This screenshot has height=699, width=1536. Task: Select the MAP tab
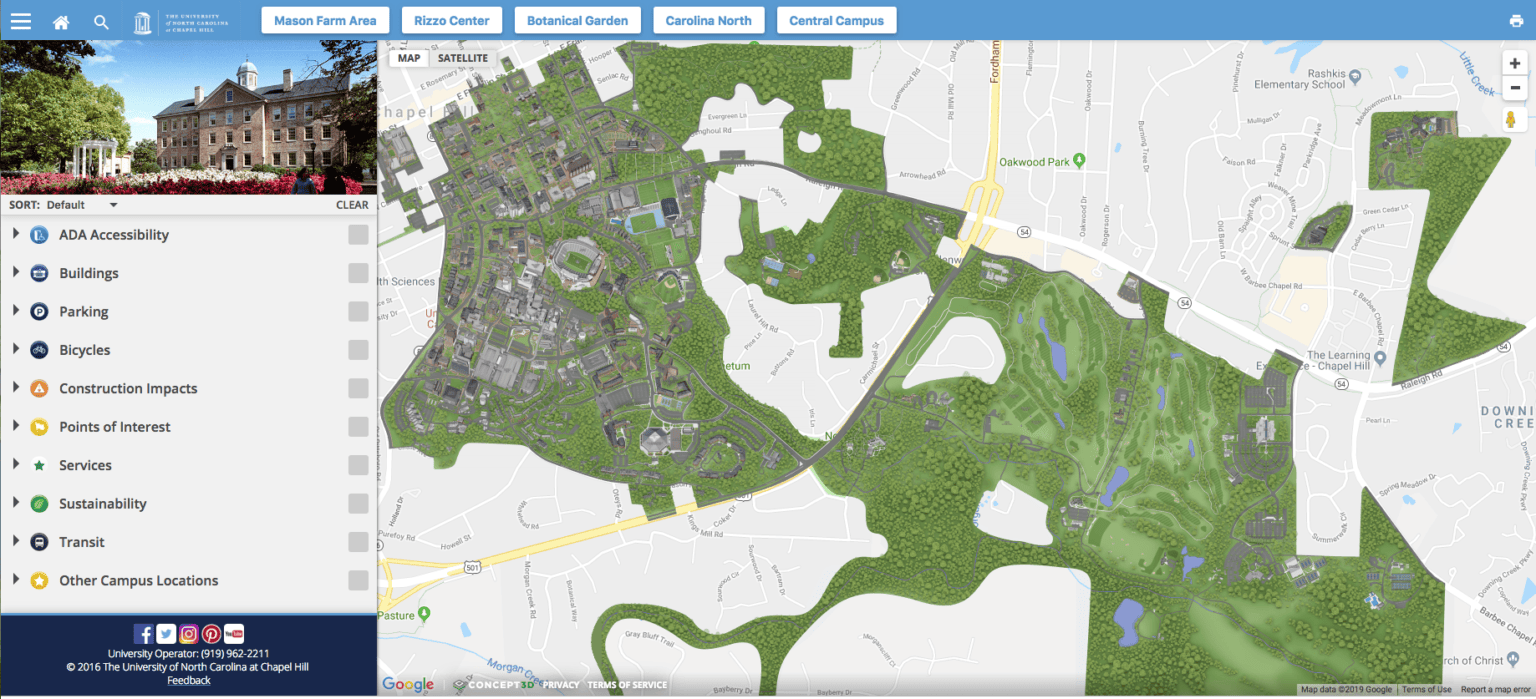(408, 57)
